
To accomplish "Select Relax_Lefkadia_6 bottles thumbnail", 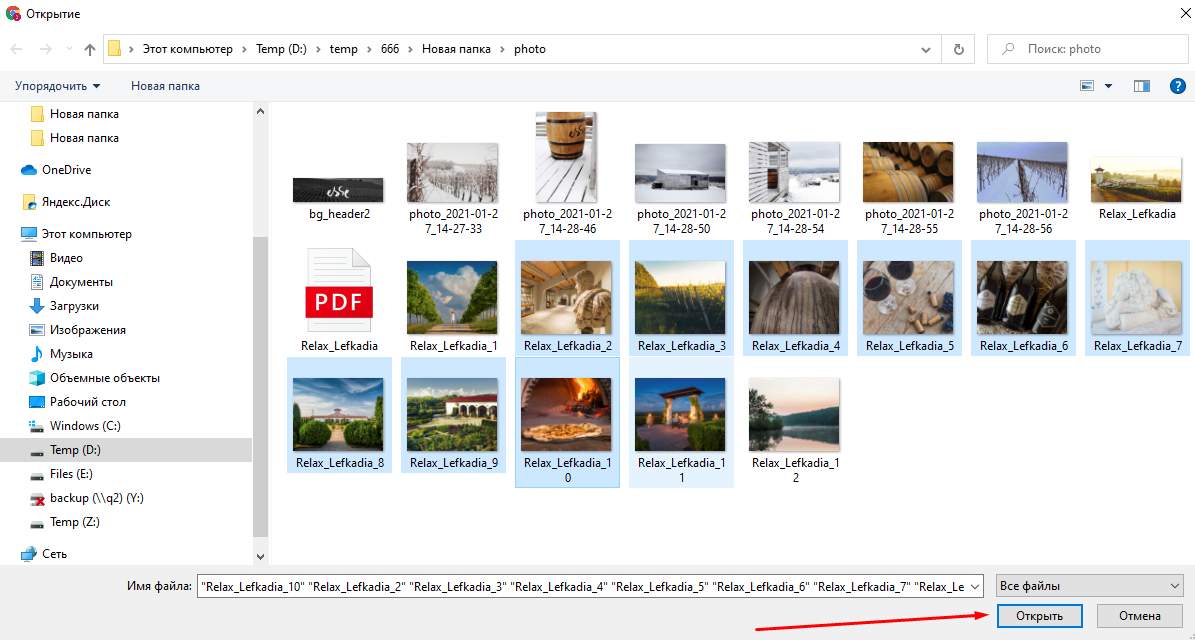I will point(1024,298).
